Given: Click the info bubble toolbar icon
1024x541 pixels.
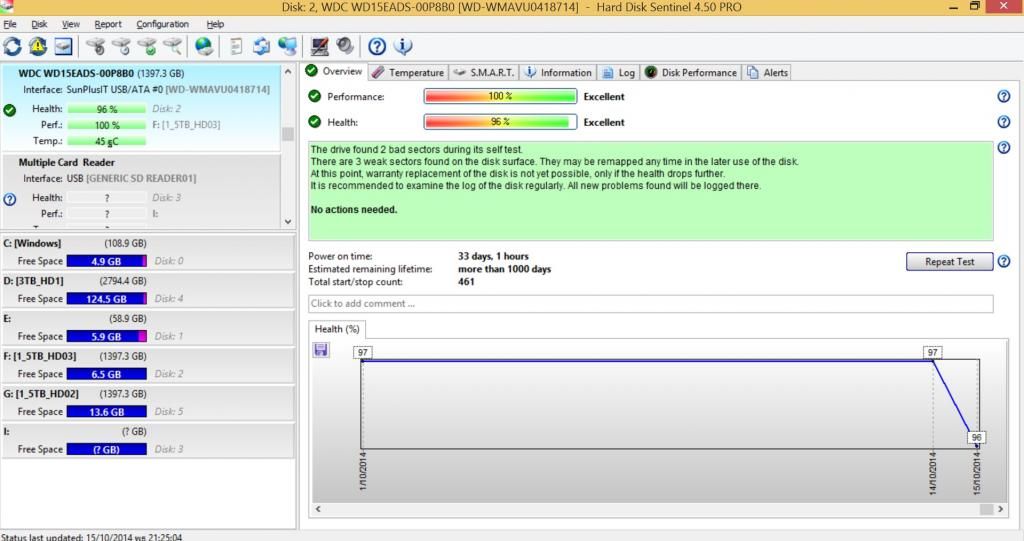Looking at the screenshot, I should (x=403, y=46).
